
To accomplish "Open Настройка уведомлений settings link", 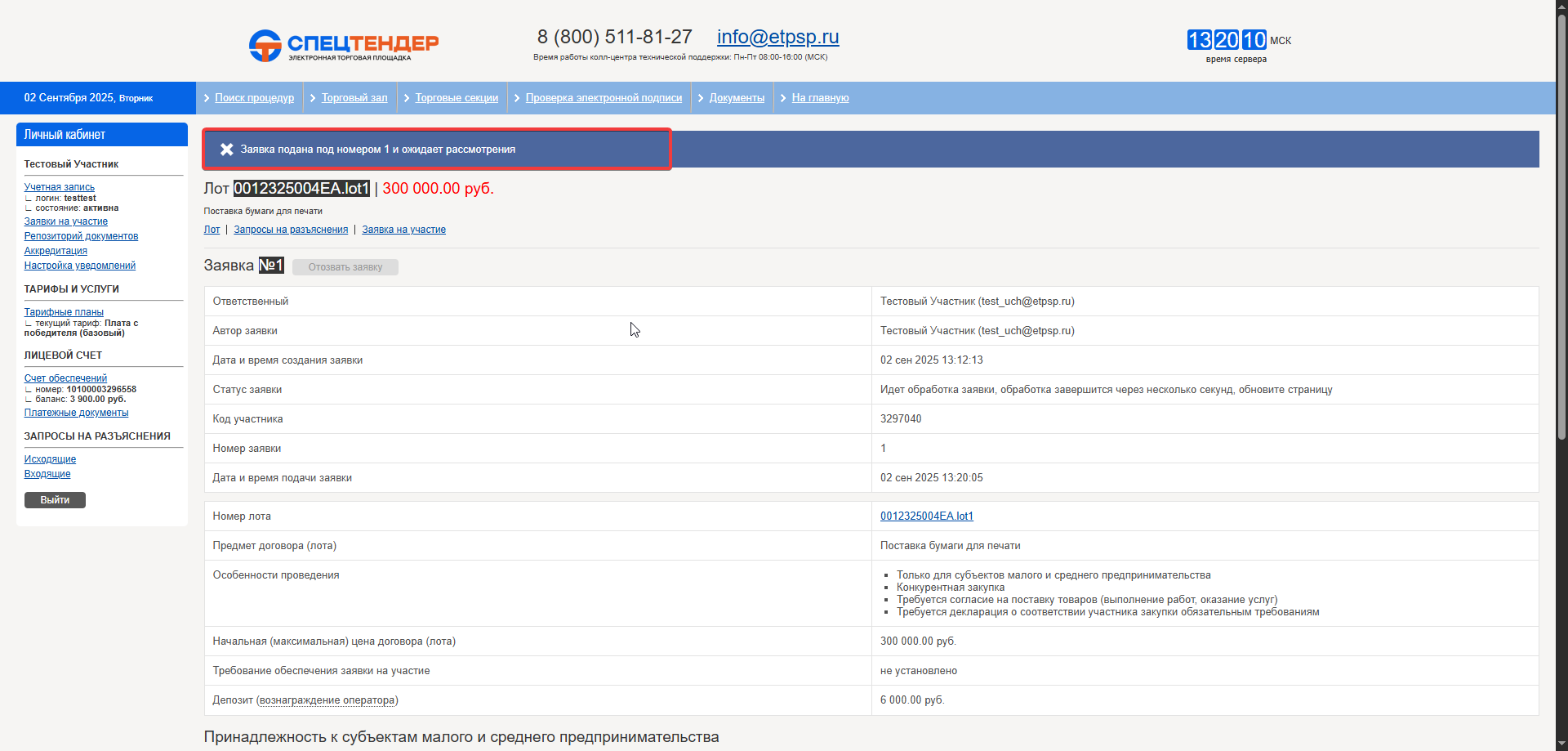I will pyautogui.click(x=80, y=266).
